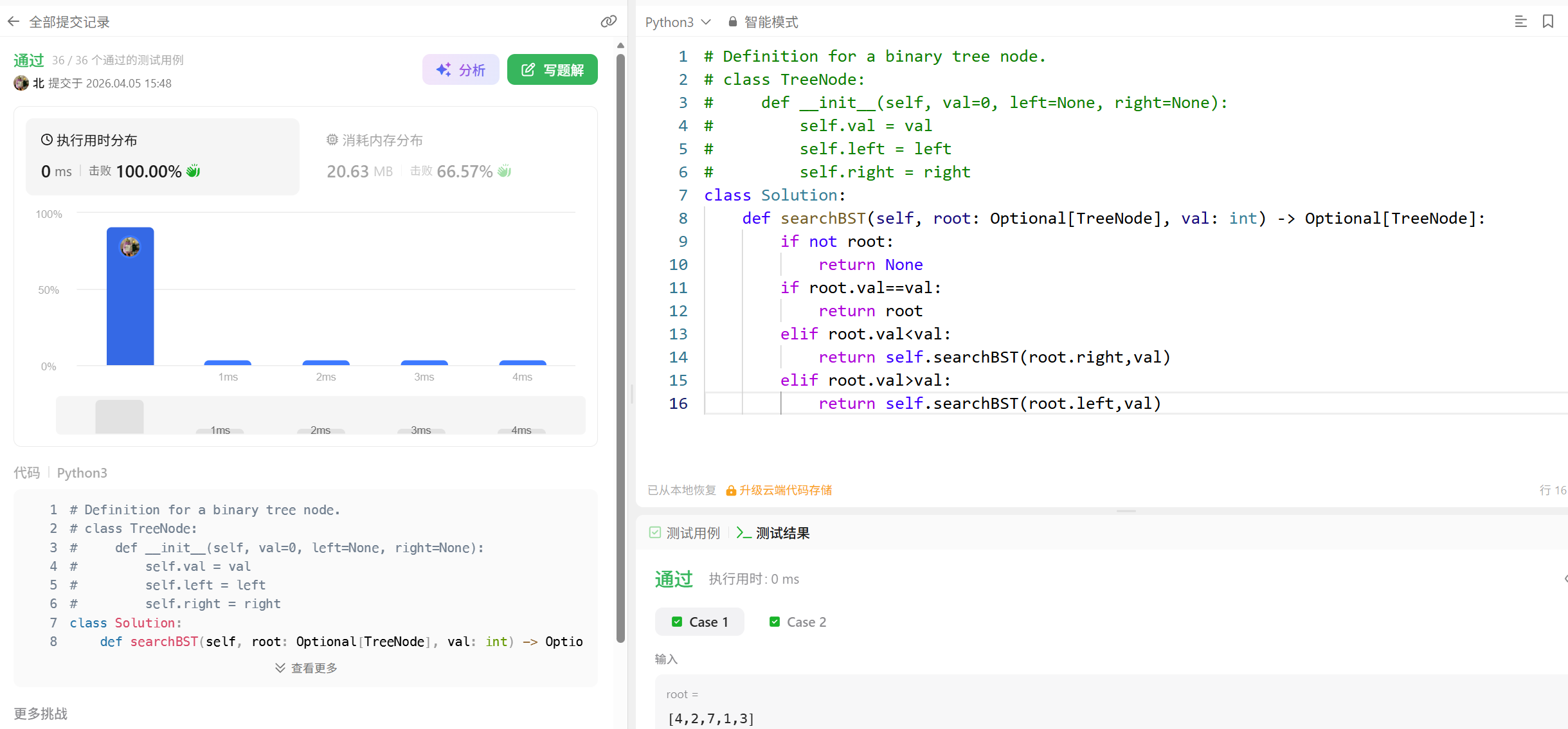Click the format code lines icon
Viewport: 1568px width, 729px height.
[x=1520, y=22]
